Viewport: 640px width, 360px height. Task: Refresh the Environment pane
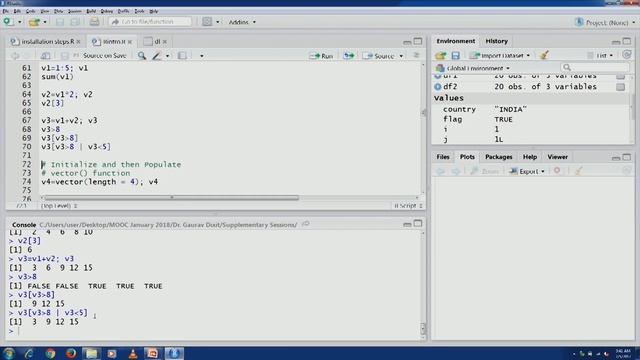627,55
